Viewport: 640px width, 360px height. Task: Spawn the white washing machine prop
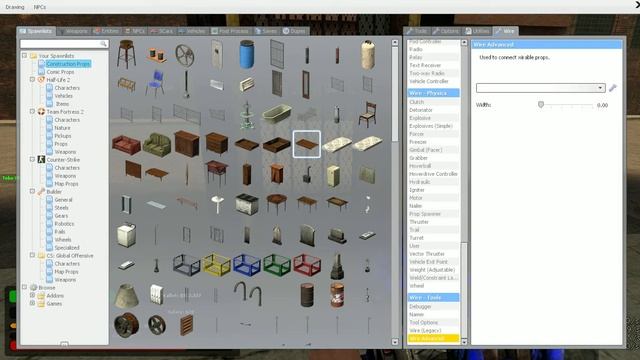126,235
